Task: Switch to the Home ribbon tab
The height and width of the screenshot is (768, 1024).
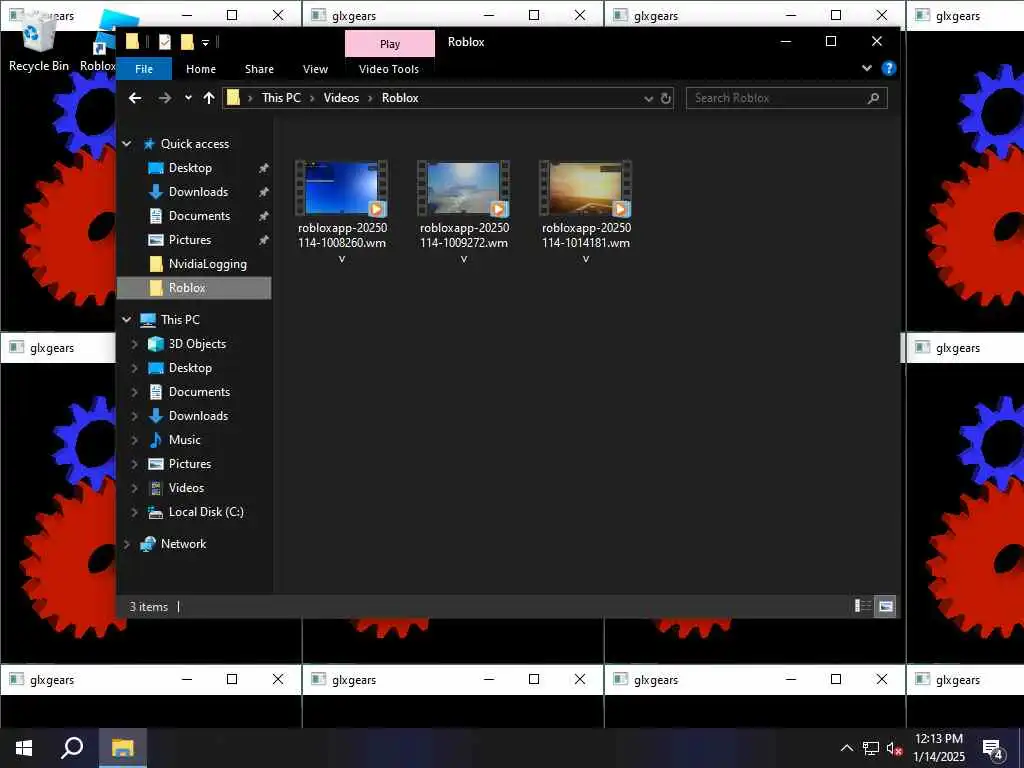Action: pos(200,69)
